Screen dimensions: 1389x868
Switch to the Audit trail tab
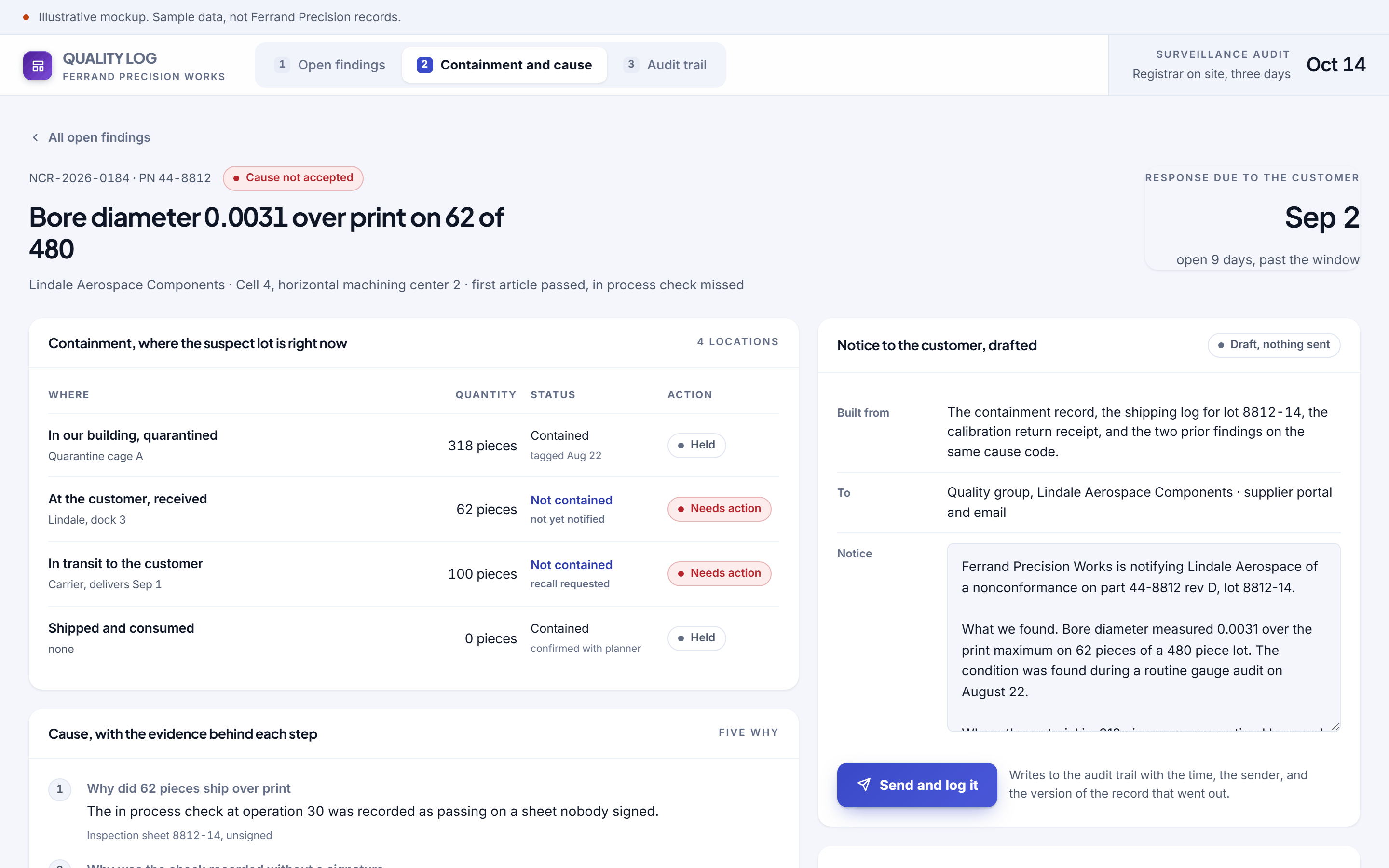665,65
